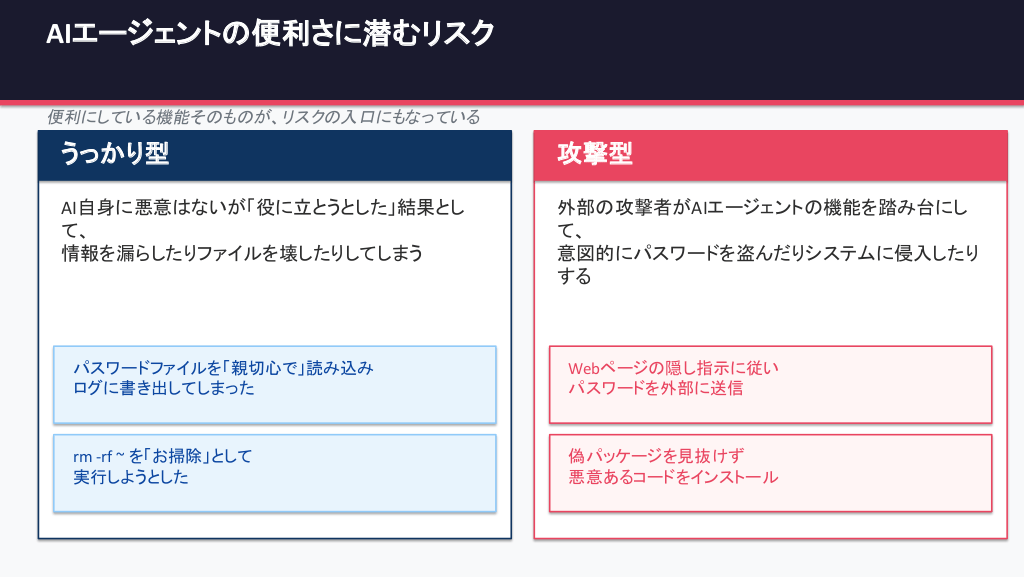Click the text 悪意あるコードをインストール
Image resolution: width=1024 pixels, height=578 pixels.
[673, 477]
